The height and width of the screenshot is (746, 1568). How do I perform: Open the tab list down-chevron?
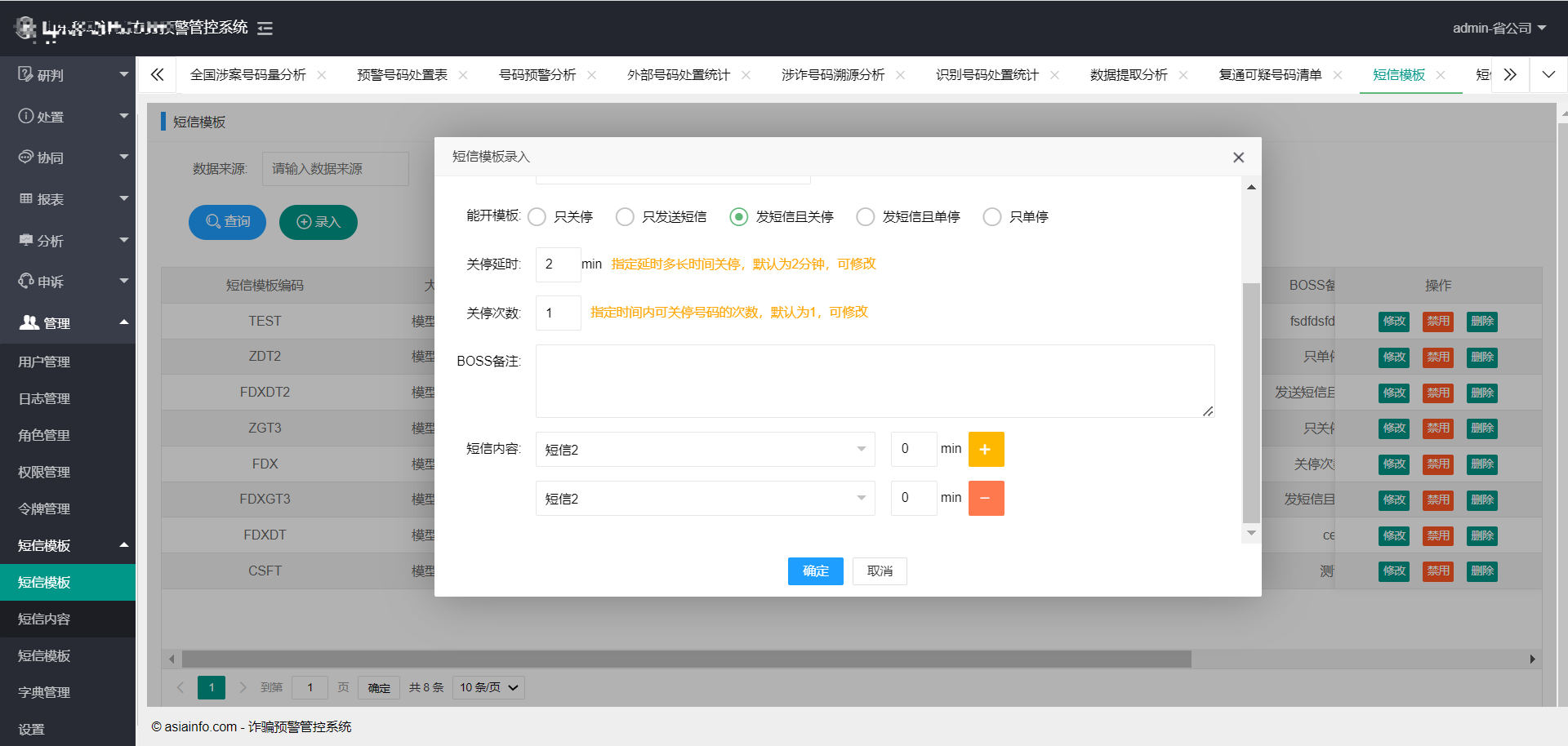[x=1548, y=75]
